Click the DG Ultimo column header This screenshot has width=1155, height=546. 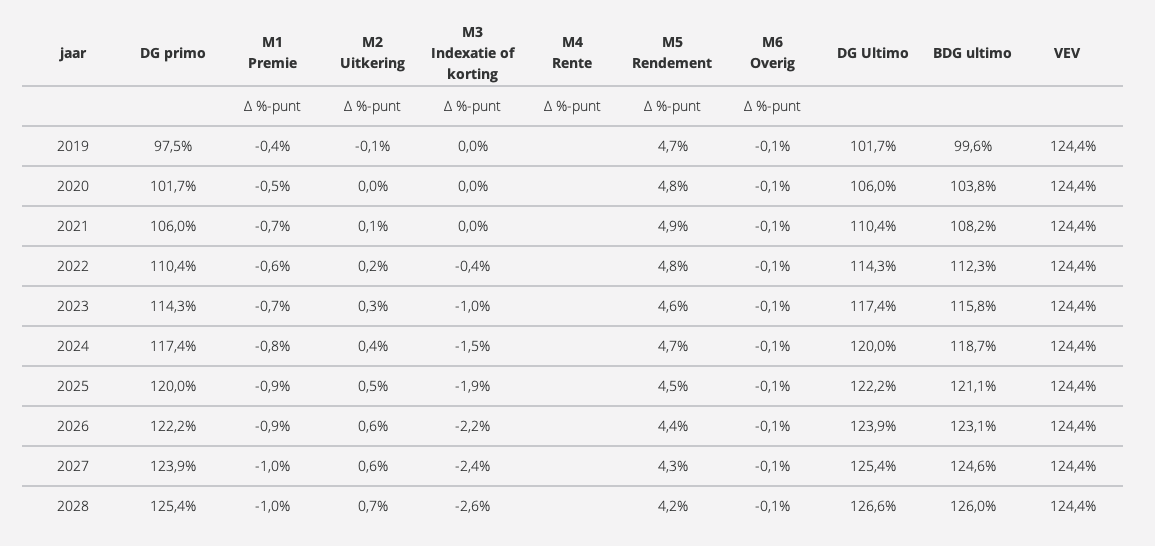[x=872, y=53]
